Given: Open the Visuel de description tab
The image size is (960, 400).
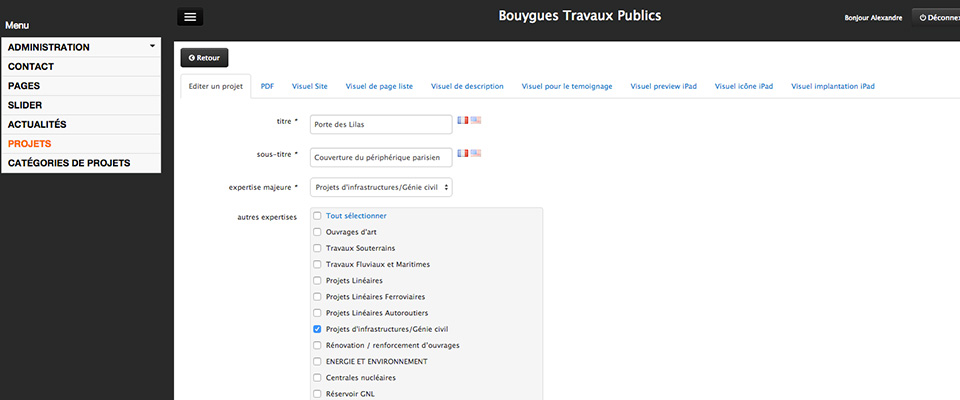Looking at the screenshot, I should (x=467, y=86).
